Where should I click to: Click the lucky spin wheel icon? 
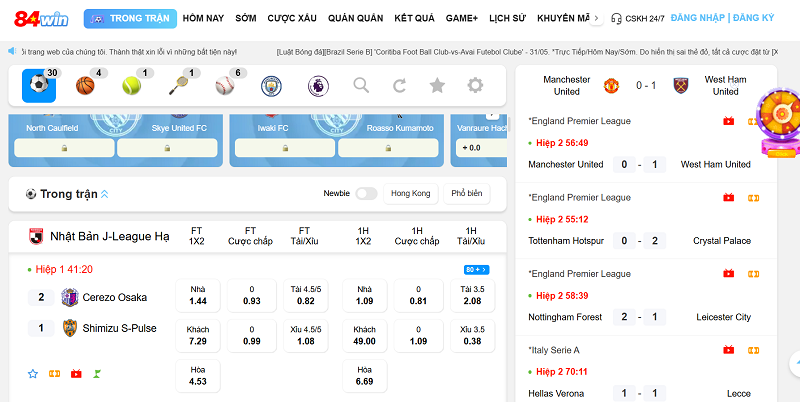tap(779, 122)
